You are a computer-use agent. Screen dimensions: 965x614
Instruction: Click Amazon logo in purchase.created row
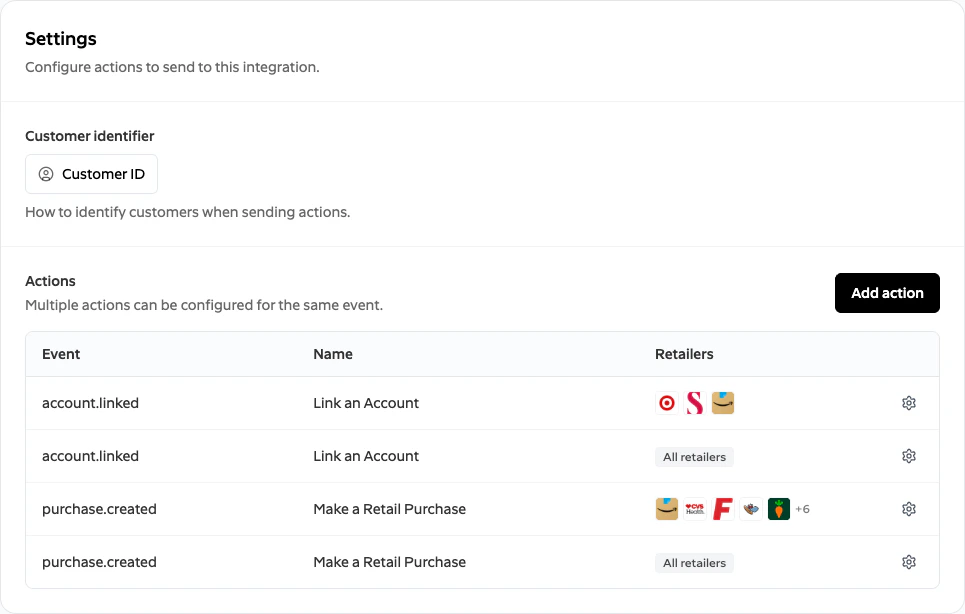pyautogui.click(x=667, y=509)
